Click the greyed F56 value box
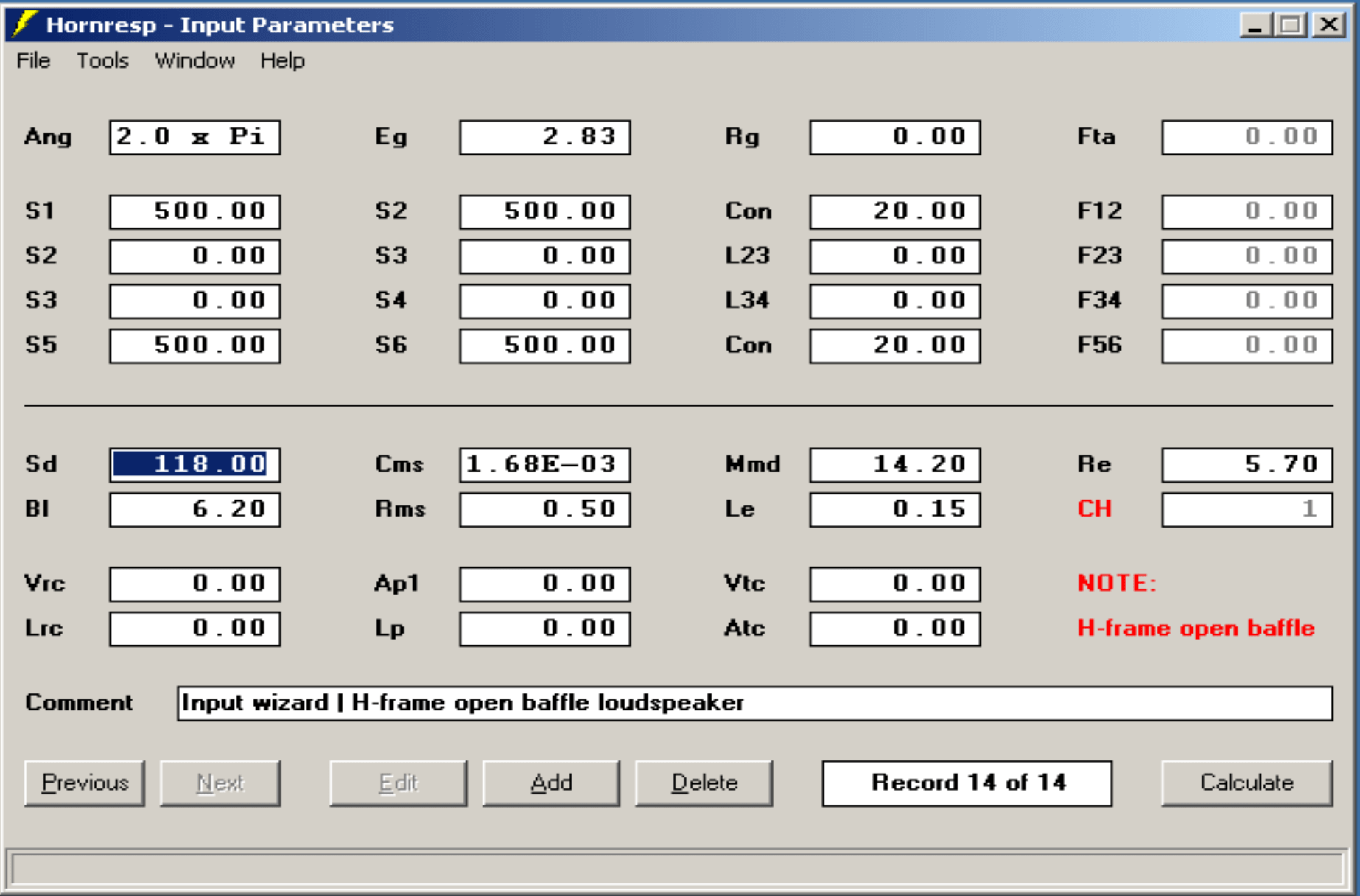This screenshot has width=1360, height=896. coord(1247,346)
